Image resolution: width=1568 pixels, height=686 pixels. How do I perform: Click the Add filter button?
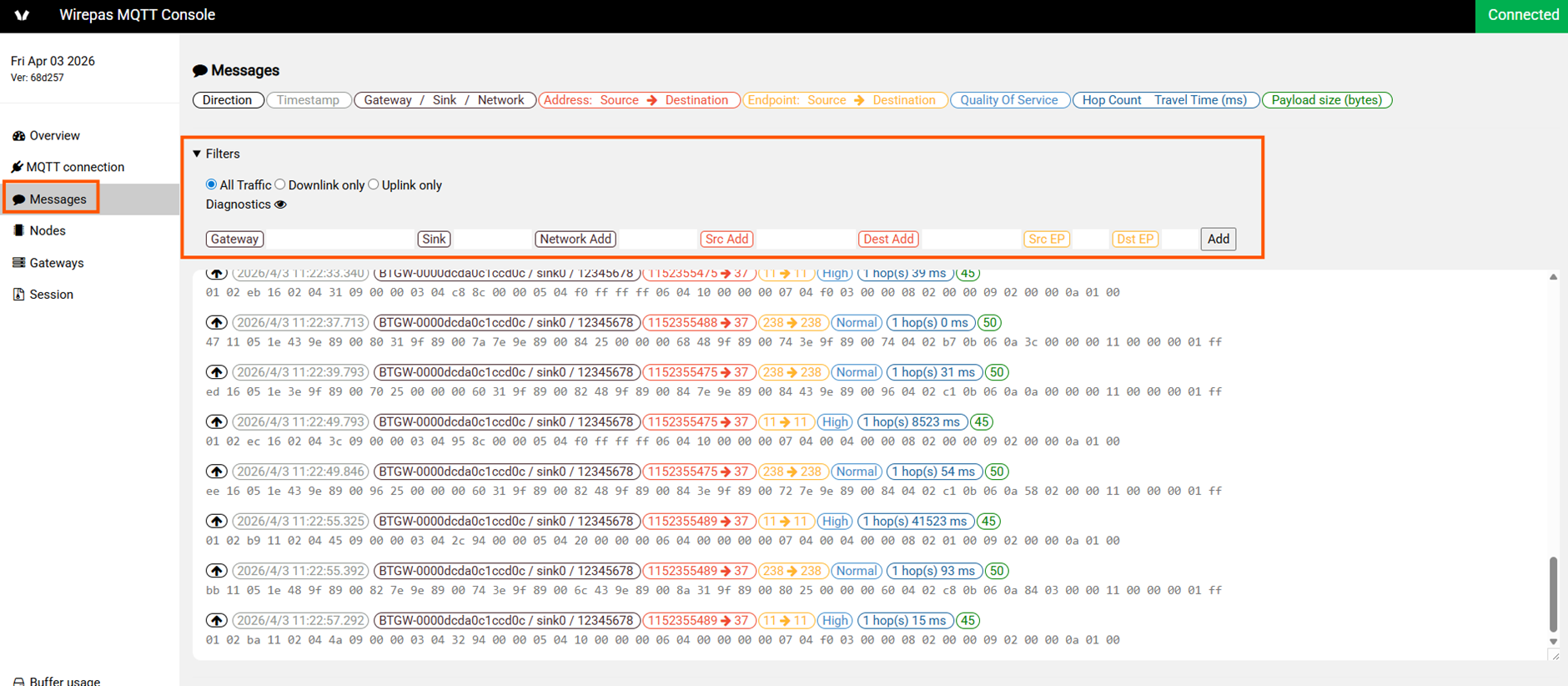[x=1219, y=239]
